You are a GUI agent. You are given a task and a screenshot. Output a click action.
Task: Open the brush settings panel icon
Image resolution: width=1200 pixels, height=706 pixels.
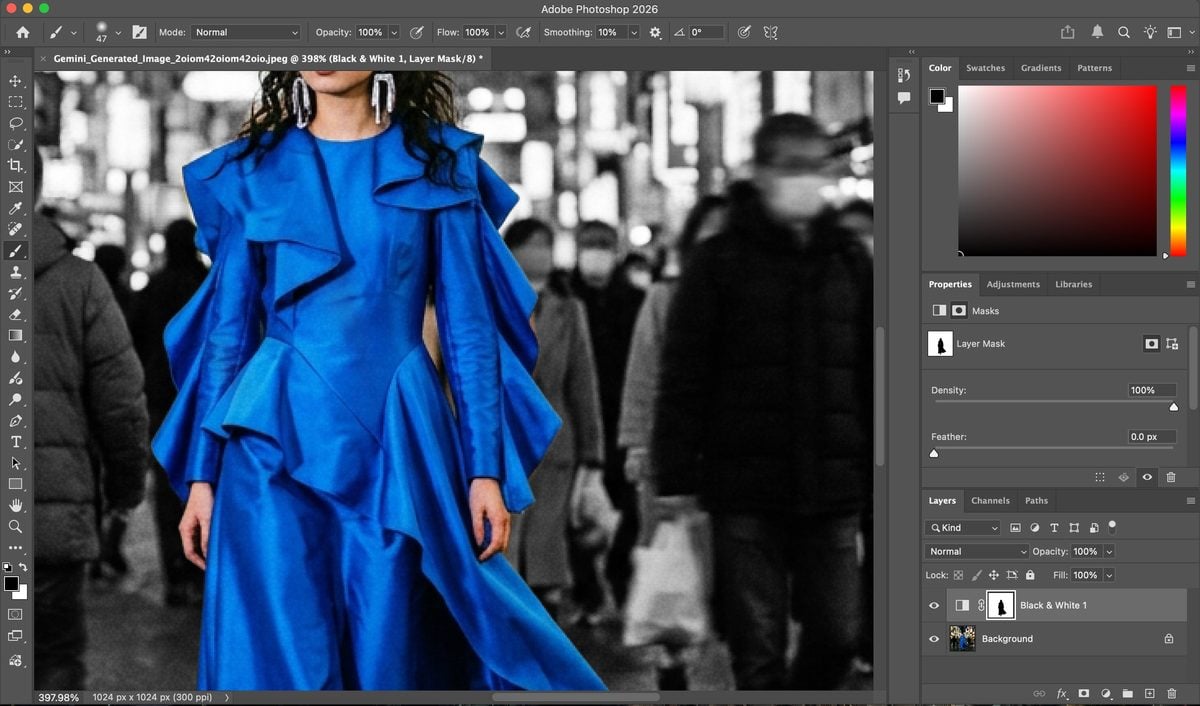[139, 32]
